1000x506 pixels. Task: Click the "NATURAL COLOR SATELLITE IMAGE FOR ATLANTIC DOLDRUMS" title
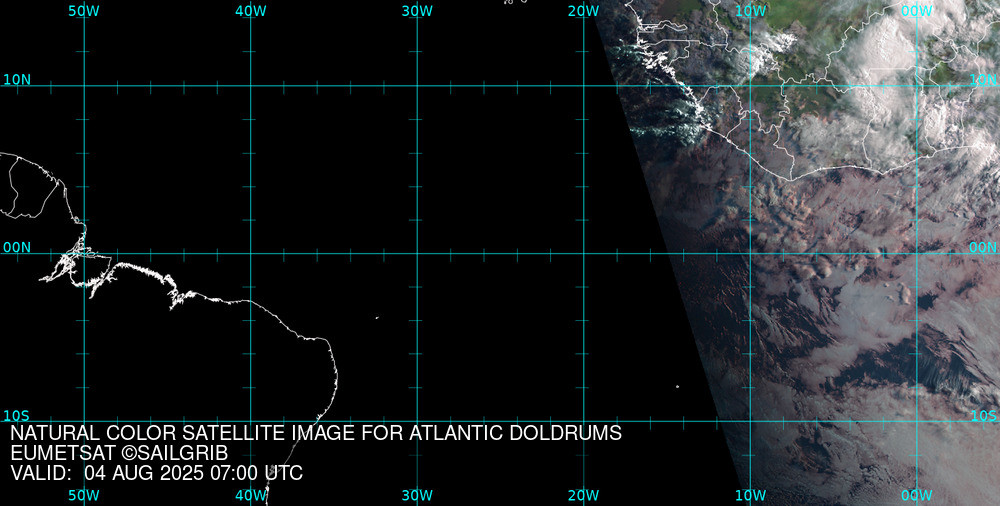[x=316, y=433]
